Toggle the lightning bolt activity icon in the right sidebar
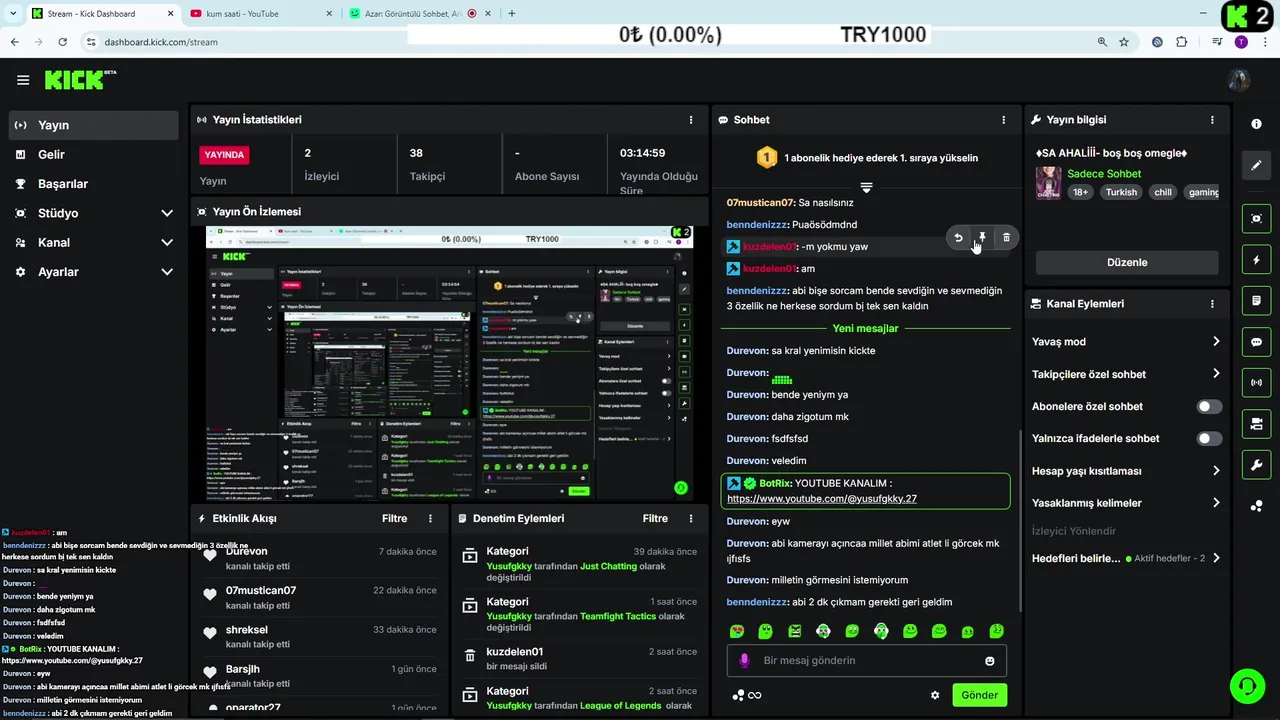The width and height of the screenshot is (1280, 720). (1256, 260)
